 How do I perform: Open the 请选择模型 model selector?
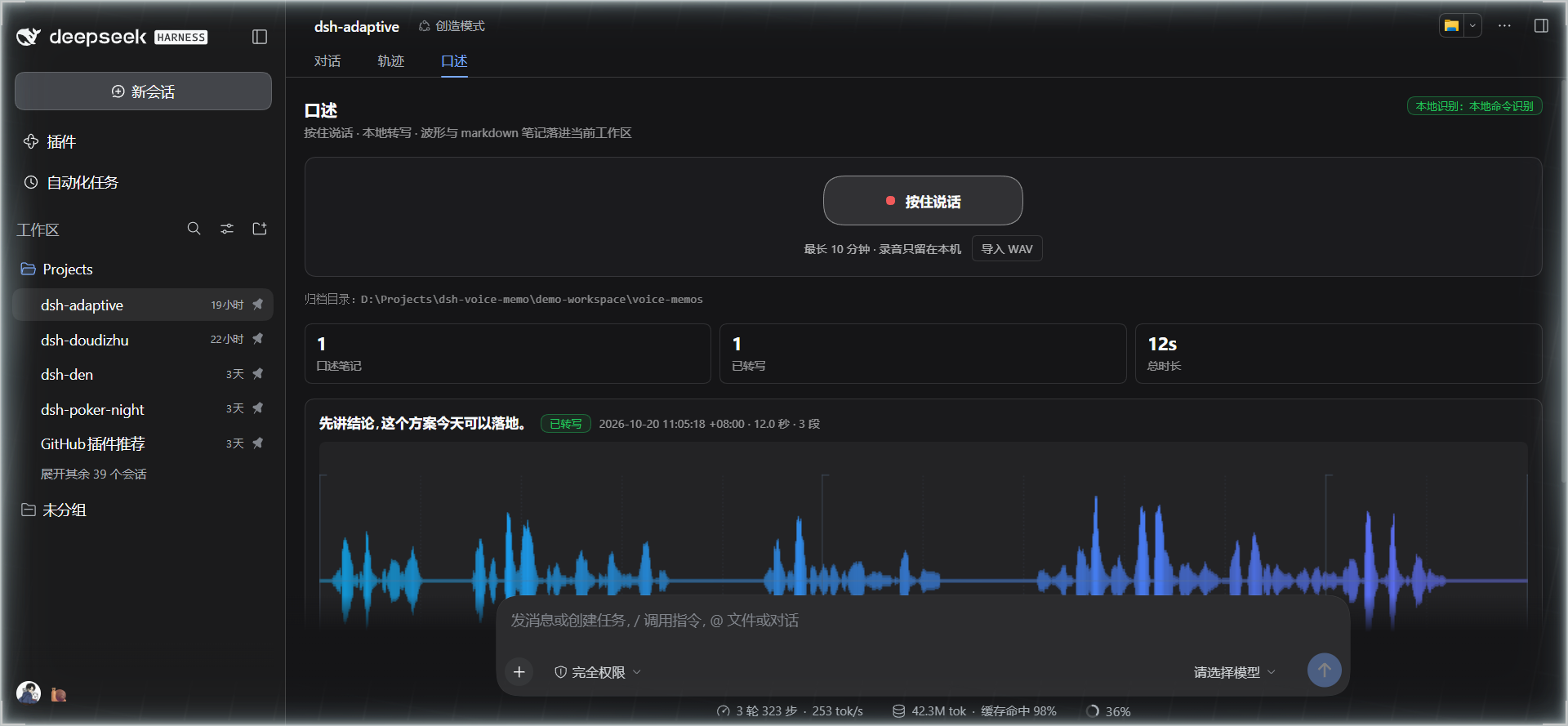[x=1234, y=672]
